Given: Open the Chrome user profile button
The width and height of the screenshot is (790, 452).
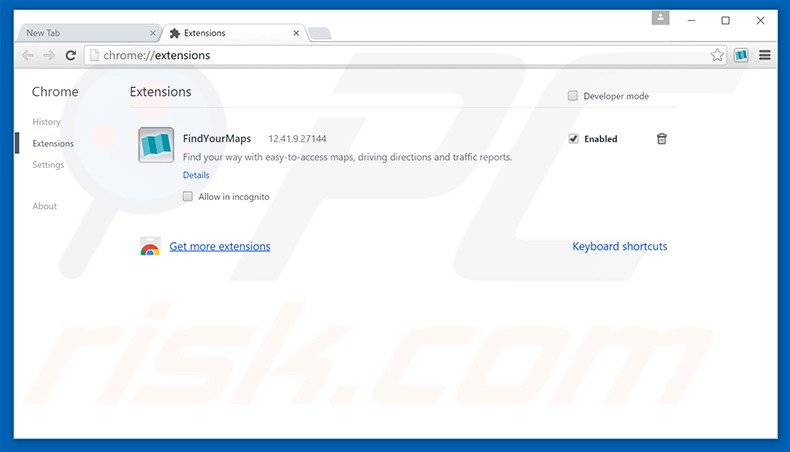Looking at the screenshot, I should click(660, 18).
